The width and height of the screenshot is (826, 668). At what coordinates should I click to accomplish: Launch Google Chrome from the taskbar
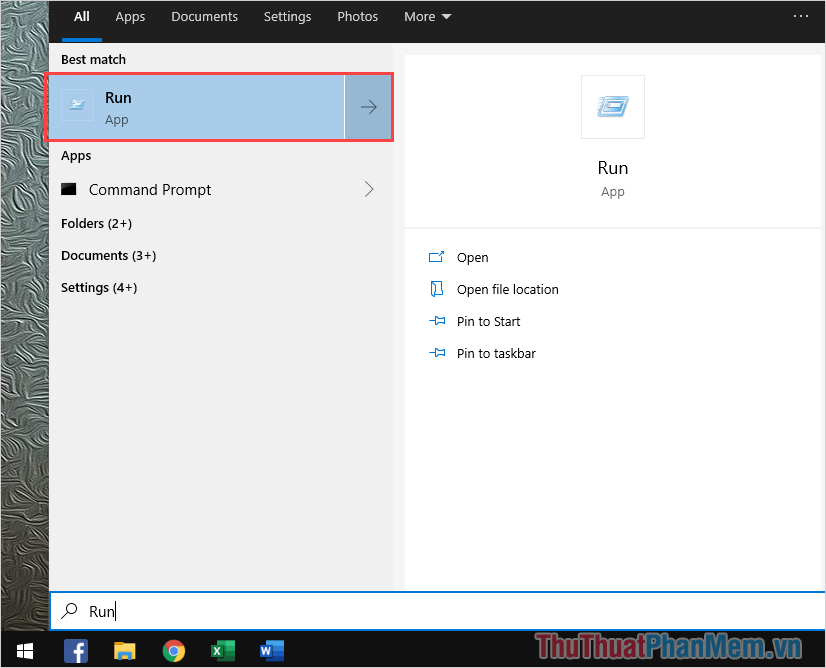(x=173, y=651)
